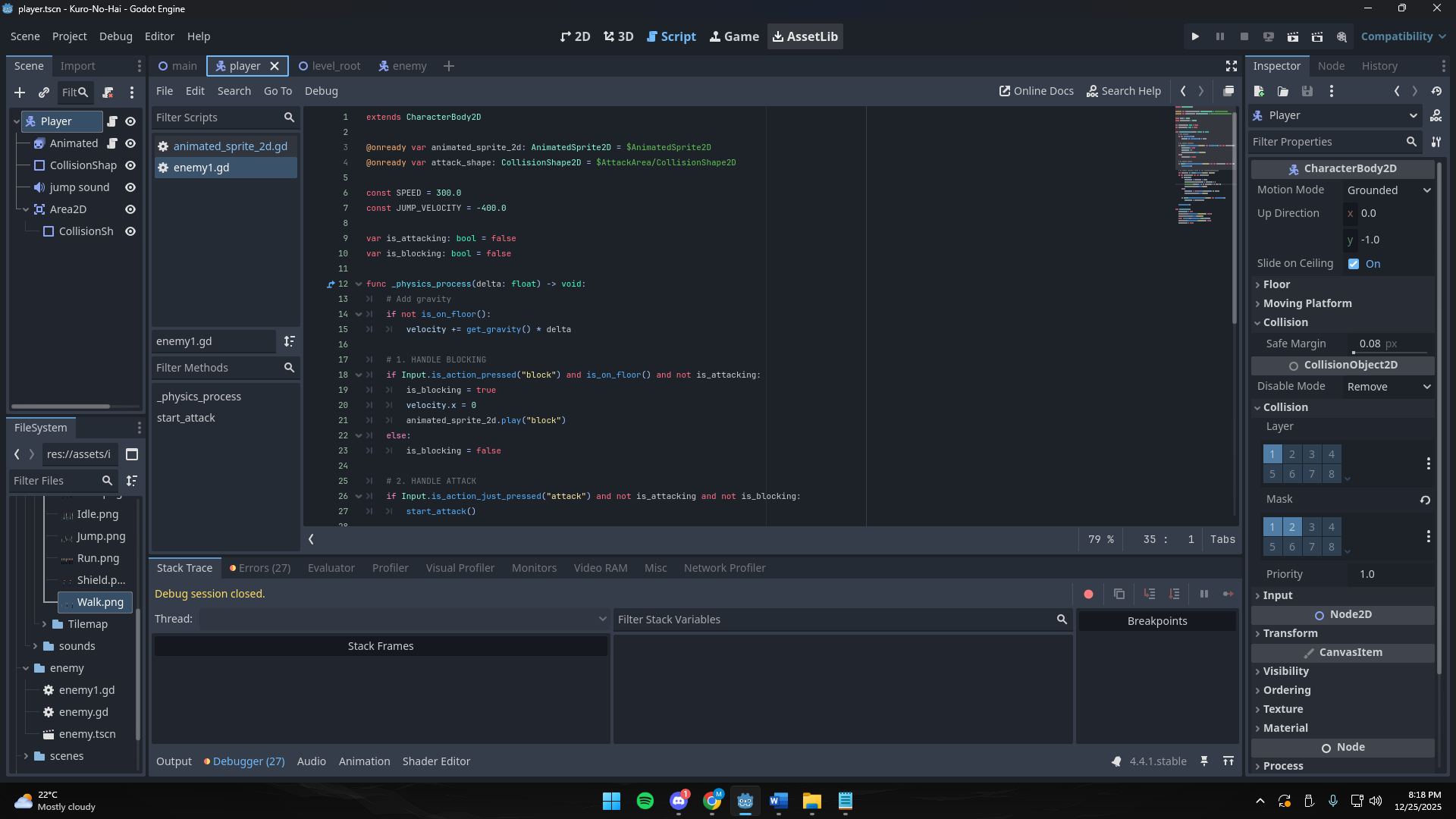The width and height of the screenshot is (1456, 819).
Task: Hide the Area2D node
Action: (130, 209)
